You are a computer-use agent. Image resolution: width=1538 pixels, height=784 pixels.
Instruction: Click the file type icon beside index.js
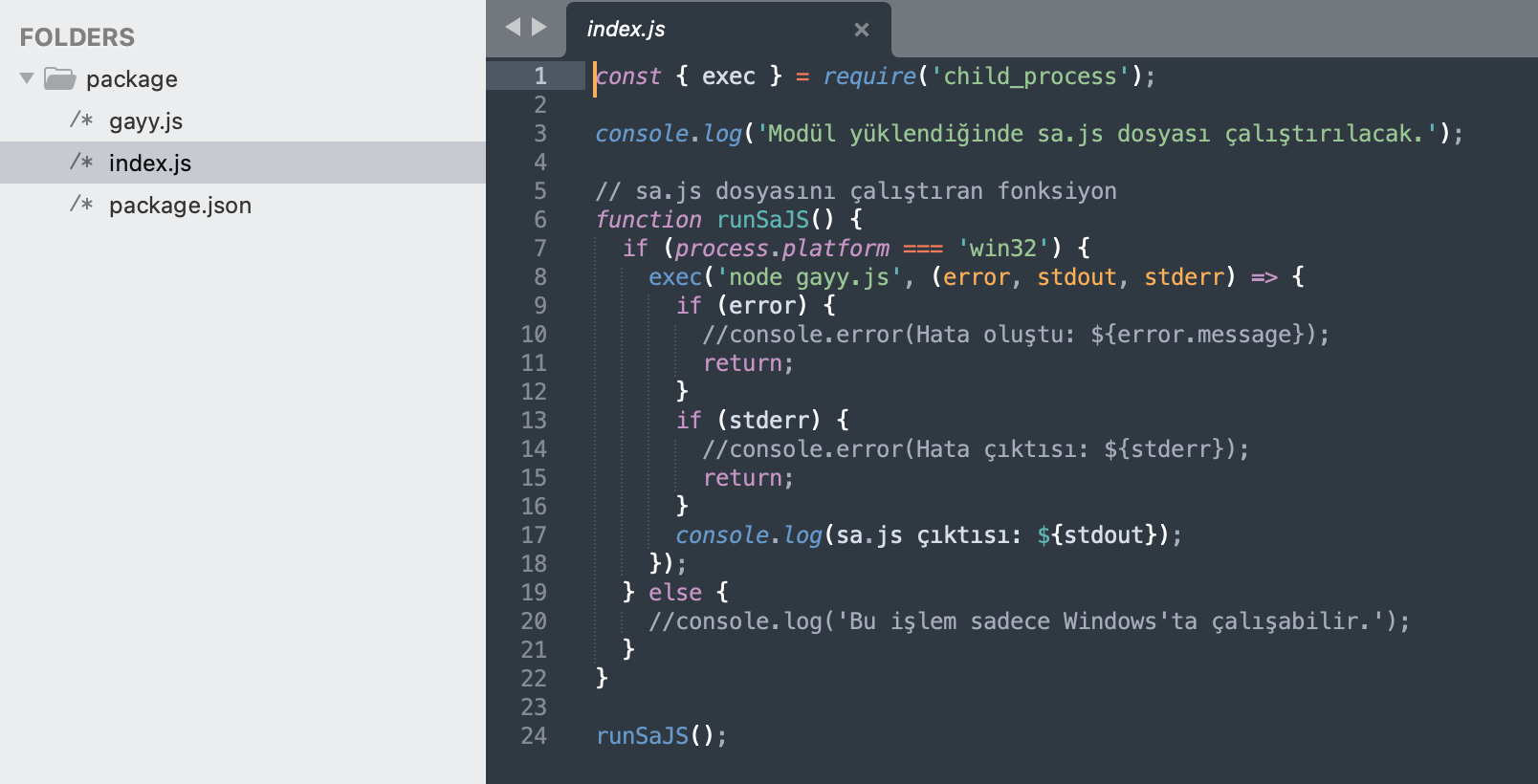point(81,163)
